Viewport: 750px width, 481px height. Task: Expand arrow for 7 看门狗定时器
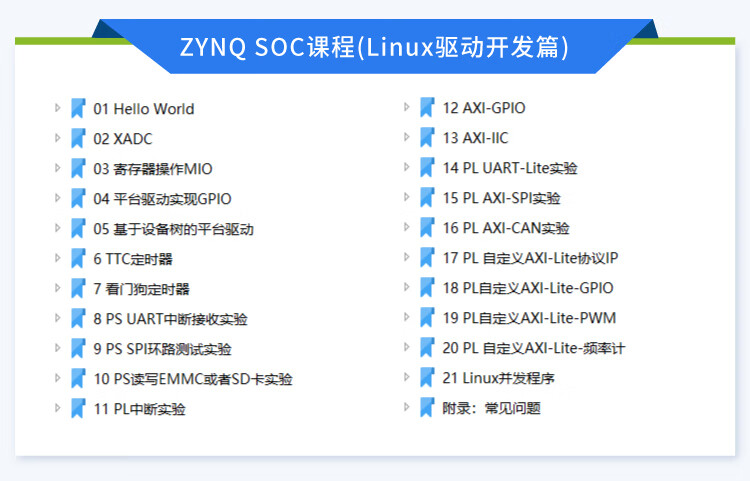(x=57, y=288)
